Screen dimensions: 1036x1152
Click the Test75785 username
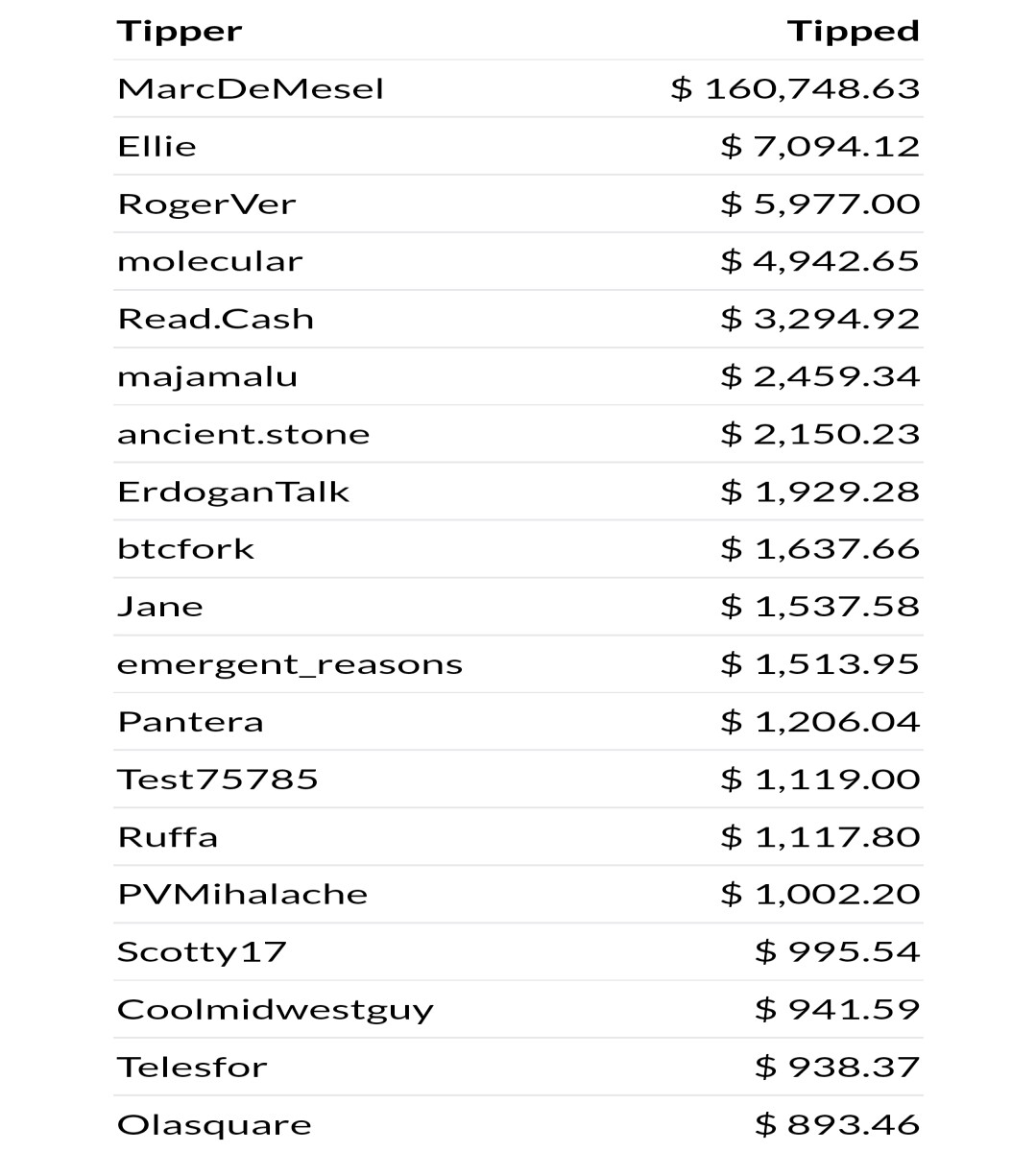pyautogui.click(x=217, y=780)
